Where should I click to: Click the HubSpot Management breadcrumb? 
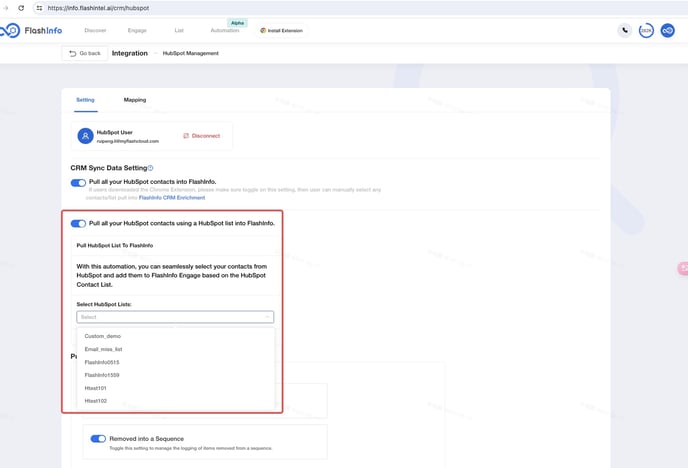click(190, 53)
